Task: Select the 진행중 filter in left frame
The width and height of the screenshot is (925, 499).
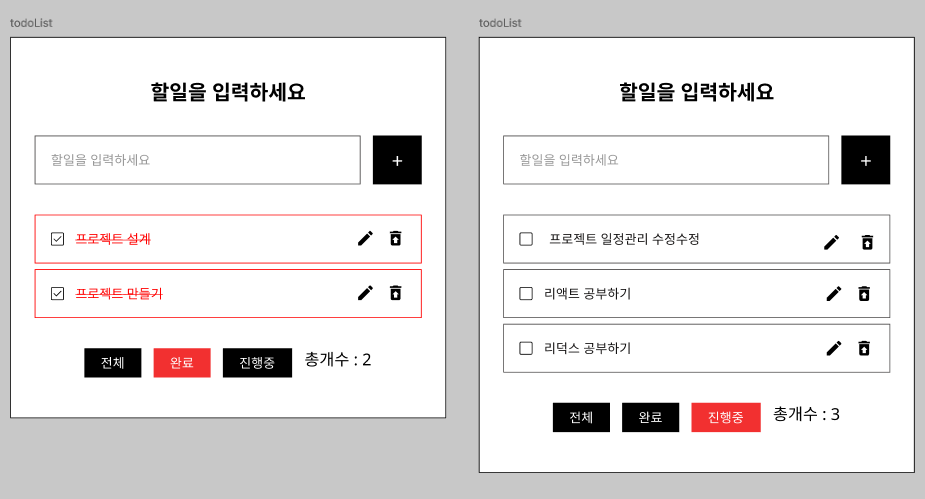Action: [257, 362]
